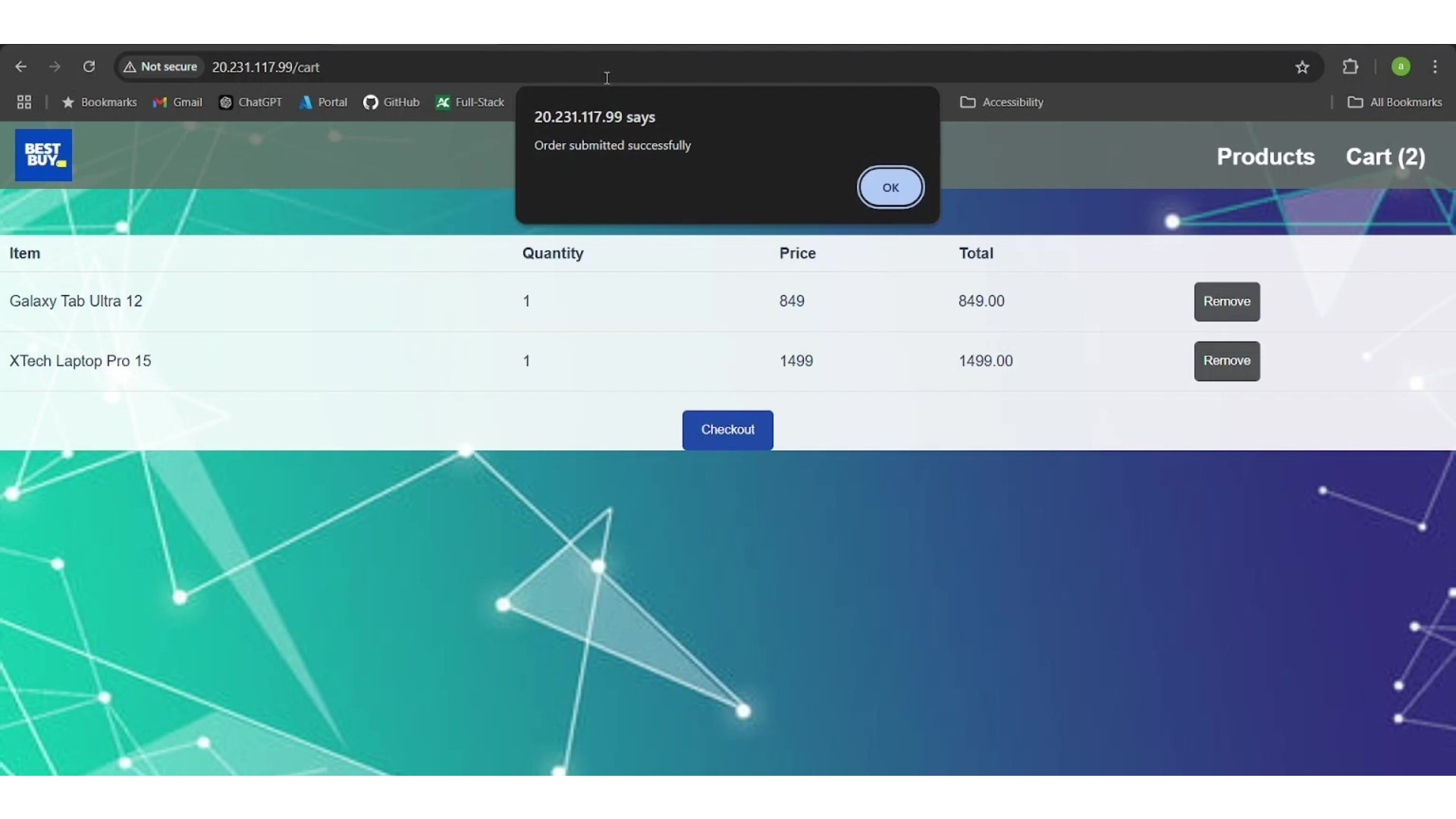Reload the cart page

(x=89, y=67)
